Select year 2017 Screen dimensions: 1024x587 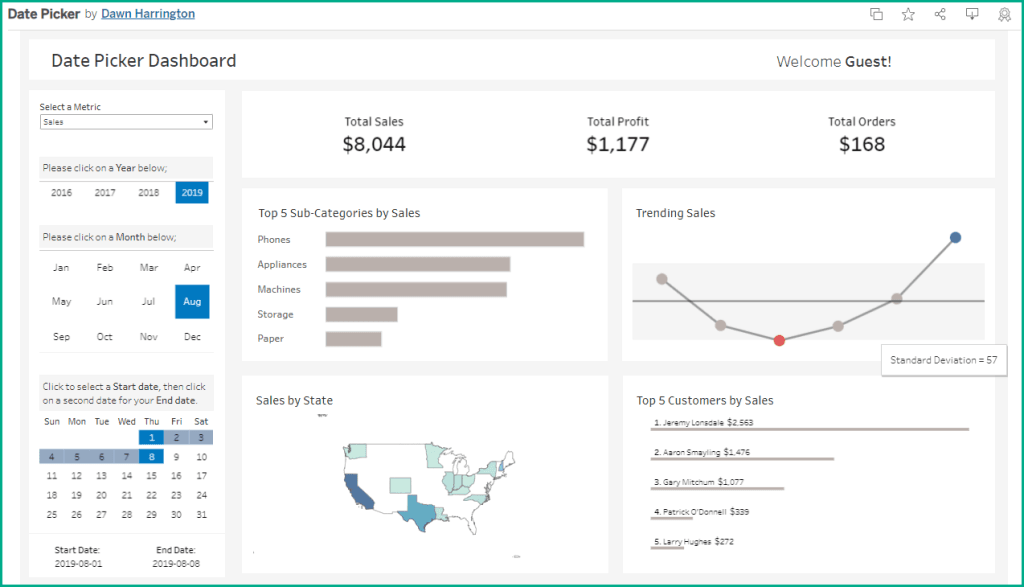click(105, 193)
